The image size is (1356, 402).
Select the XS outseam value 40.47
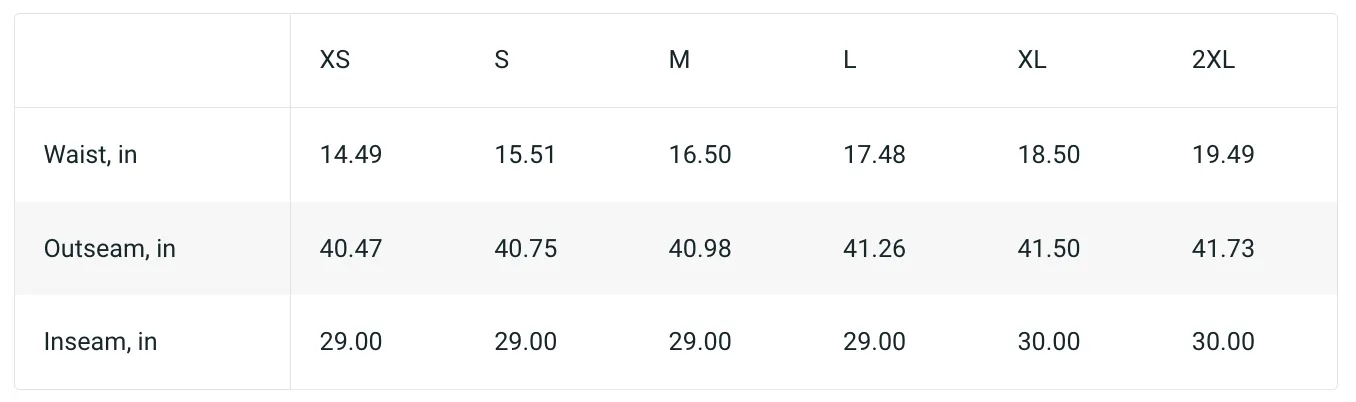tap(351, 249)
